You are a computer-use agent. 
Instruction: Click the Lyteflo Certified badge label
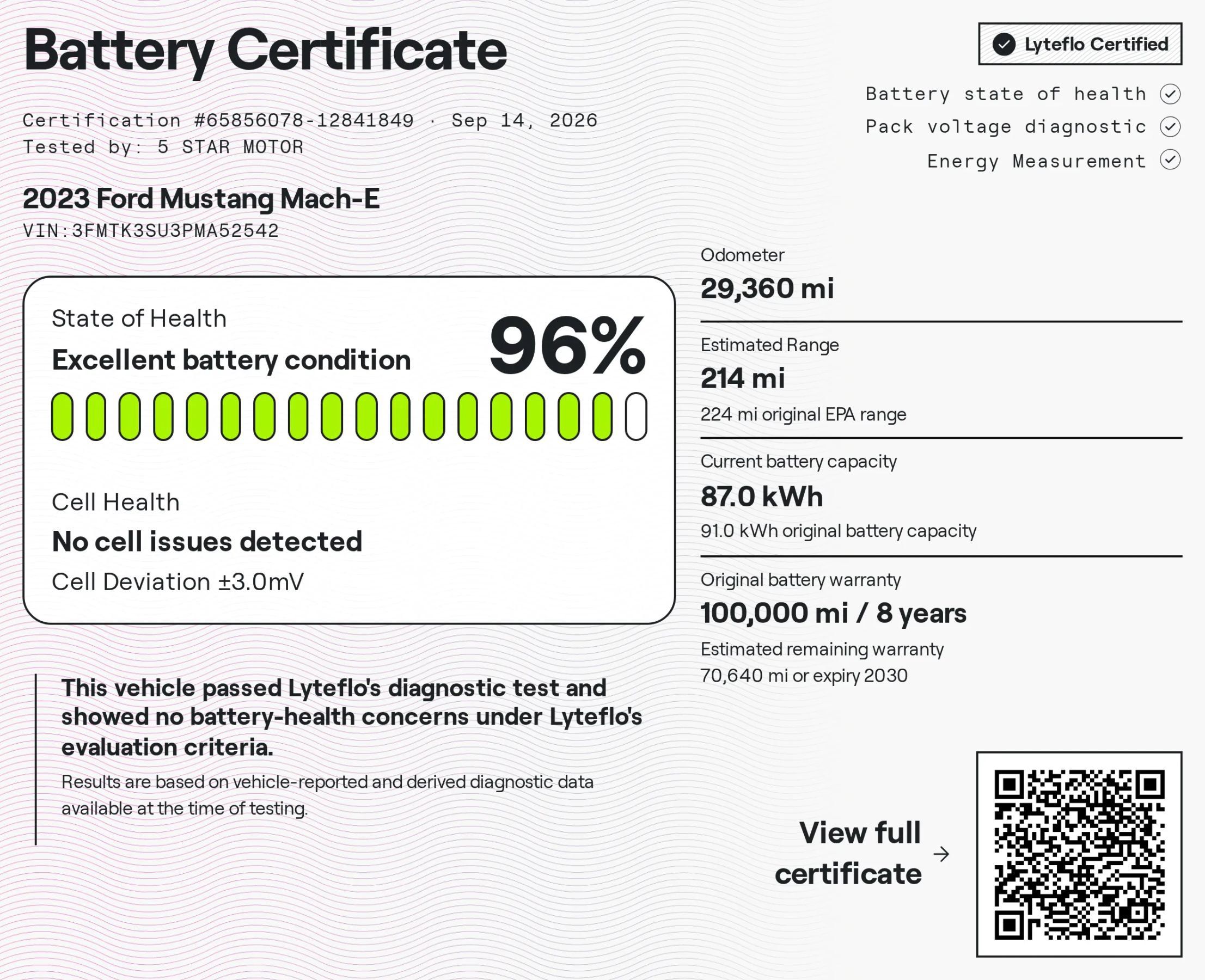1096,44
